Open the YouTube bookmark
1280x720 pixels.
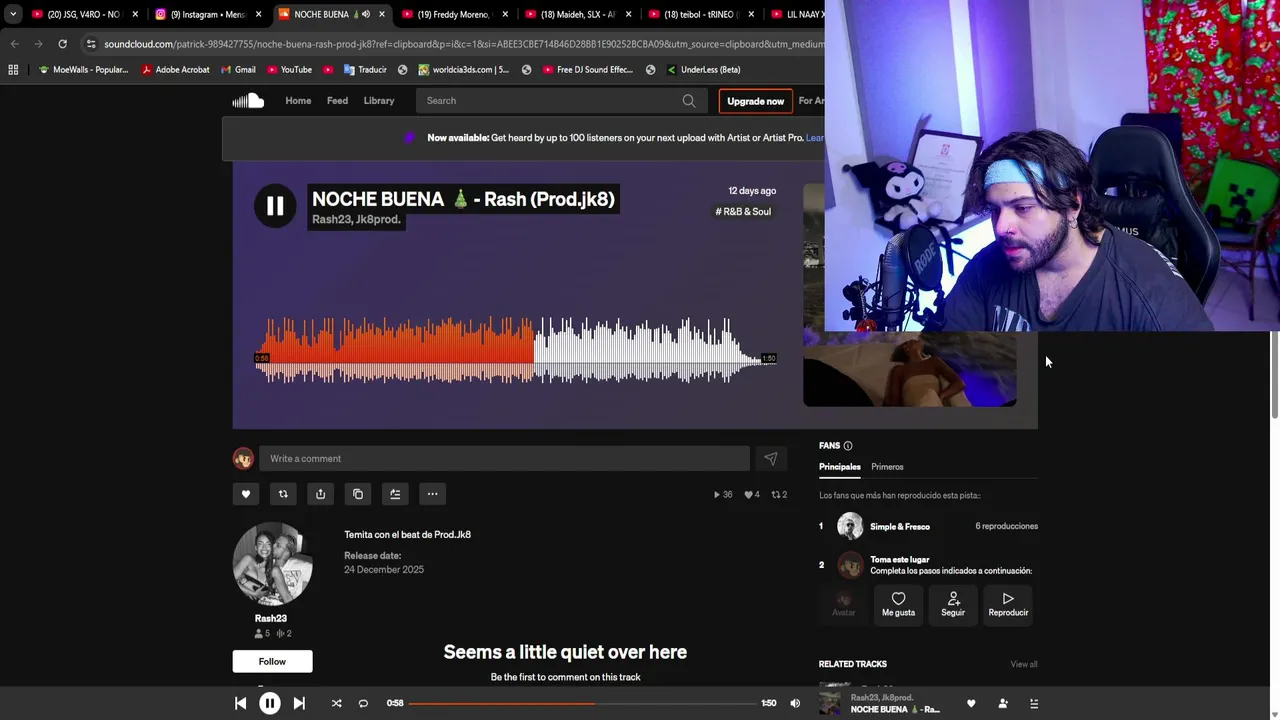[x=289, y=70]
